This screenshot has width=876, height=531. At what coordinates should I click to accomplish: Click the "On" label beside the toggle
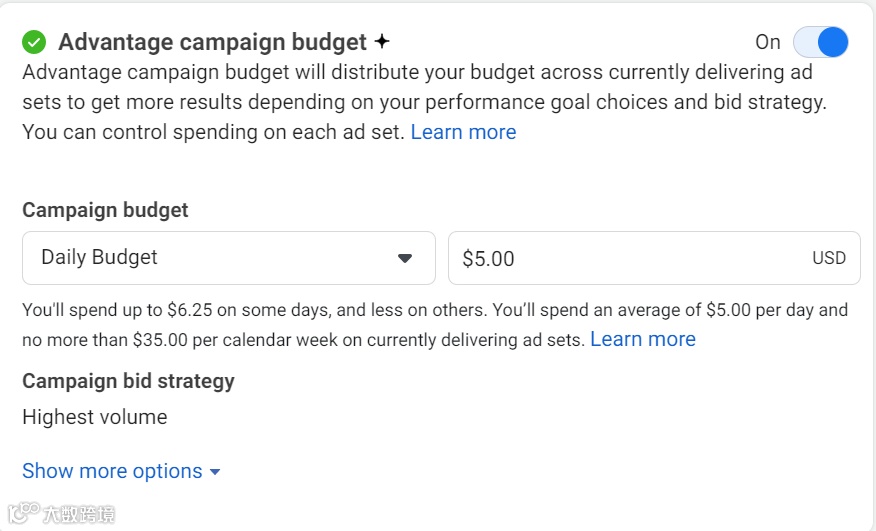[x=767, y=42]
